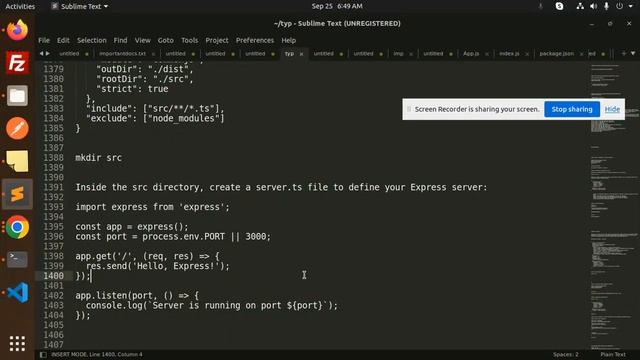Go to next tab with right arrow
Viewport: 640px width, 360px height.
point(48,53)
